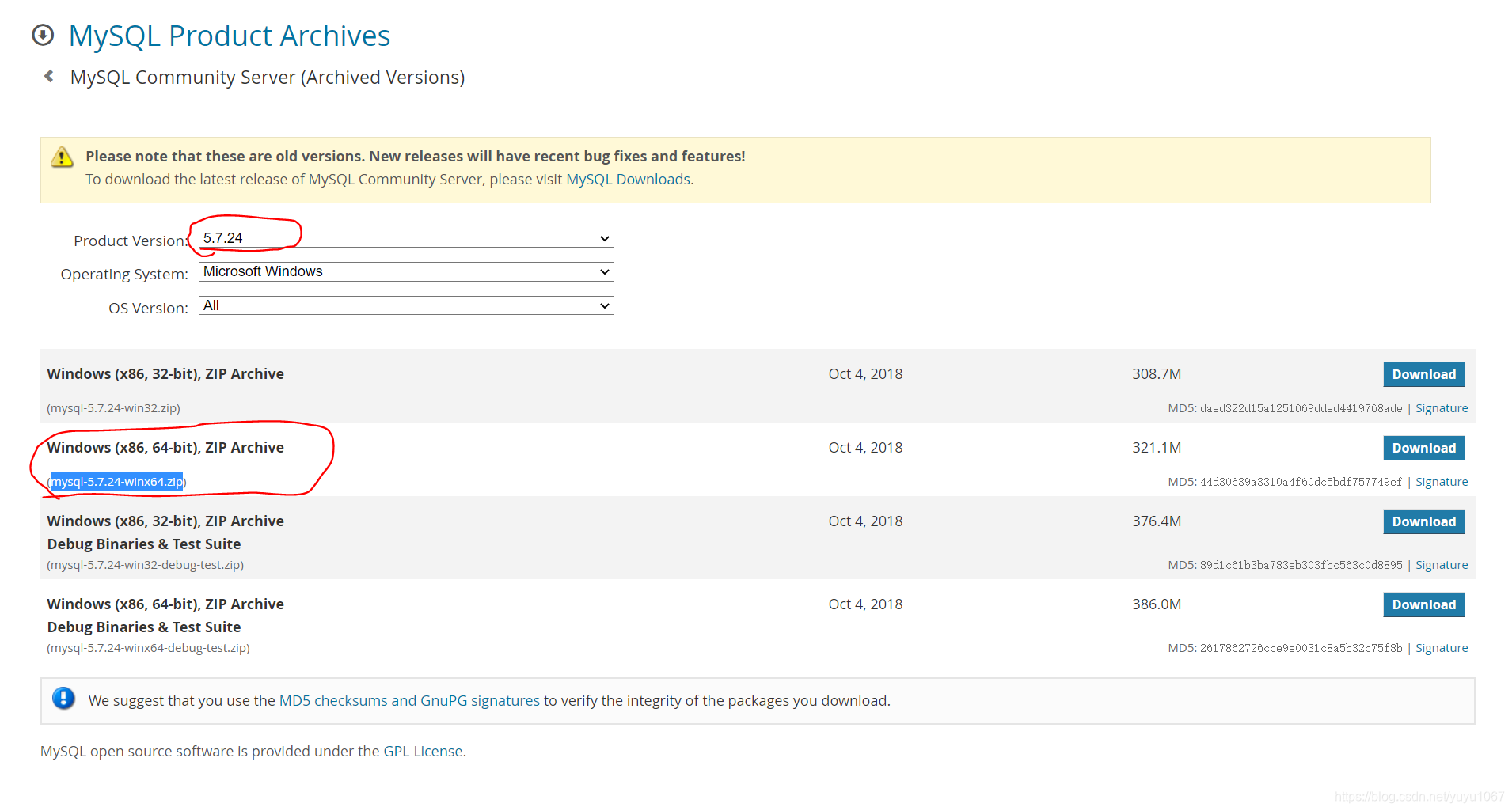Click the blue info exclamation icon
The width and height of the screenshot is (1512, 811).
(x=63, y=699)
